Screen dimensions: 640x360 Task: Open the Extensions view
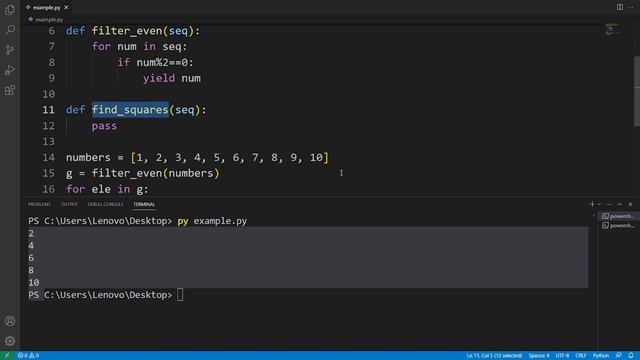[10, 90]
